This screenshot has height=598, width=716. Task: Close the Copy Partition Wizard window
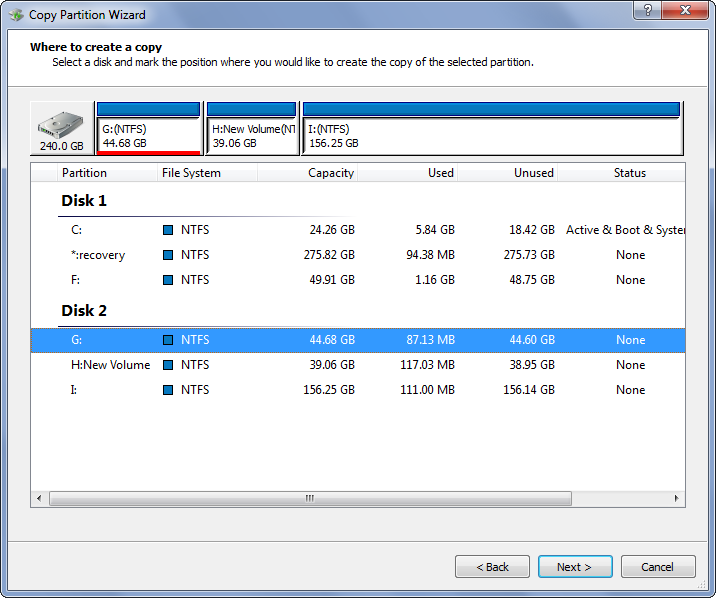(684, 10)
